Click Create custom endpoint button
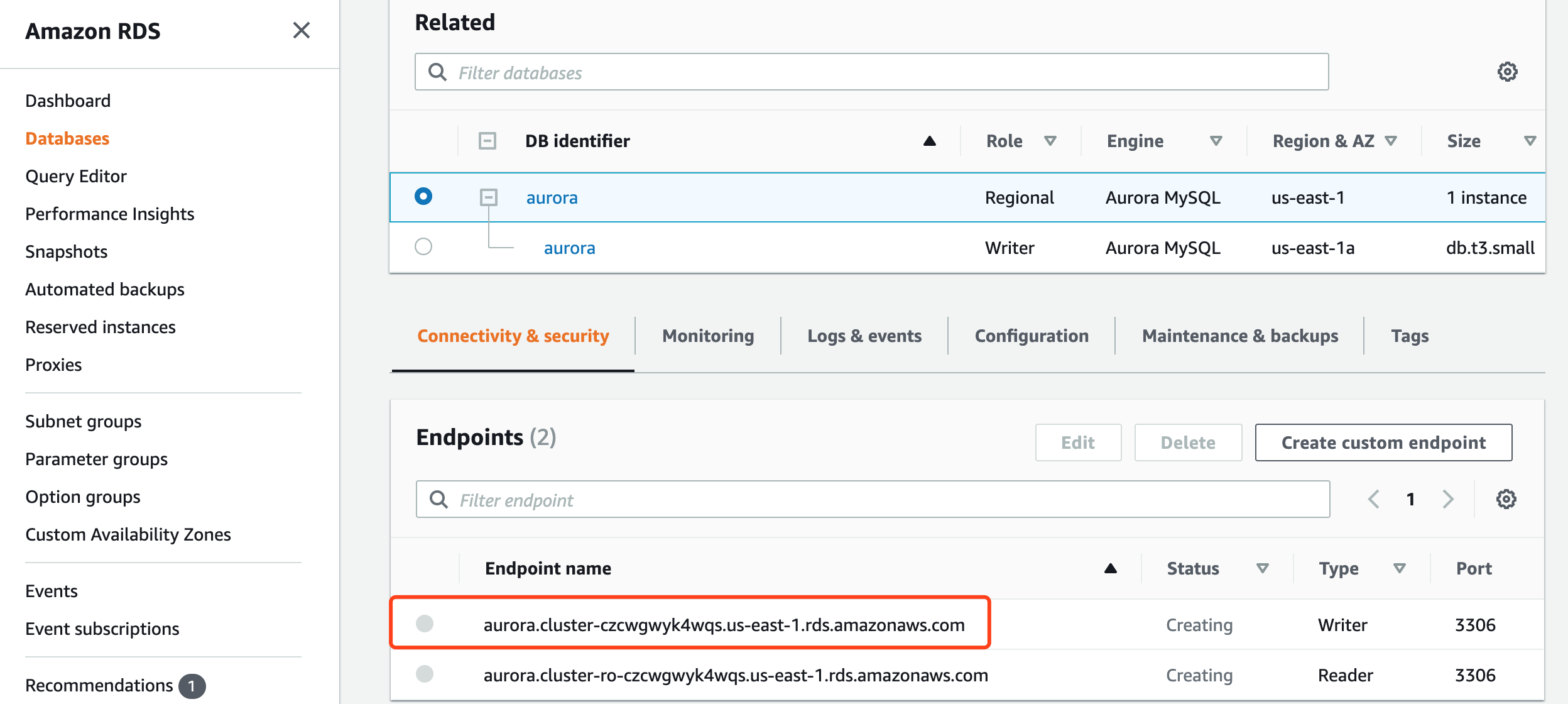 coord(1383,443)
